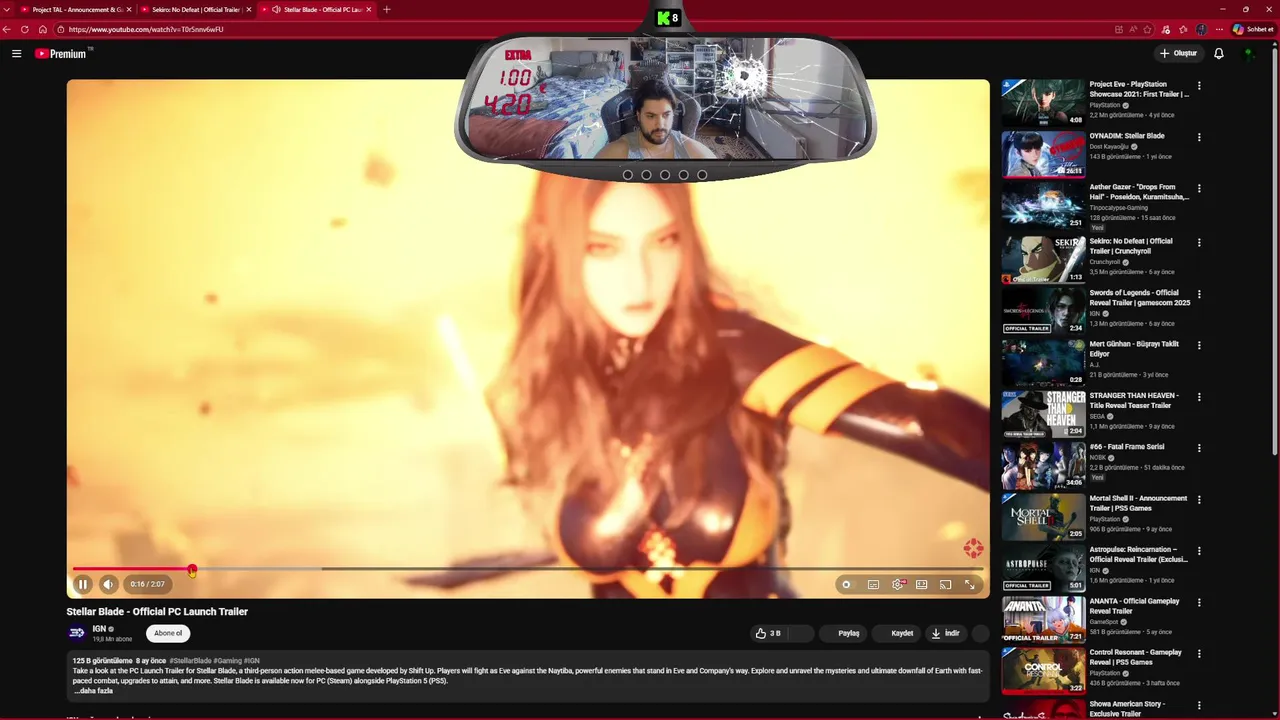Open Copilot Sohbet et button
This screenshot has width=1280, height=720.
1253,29
